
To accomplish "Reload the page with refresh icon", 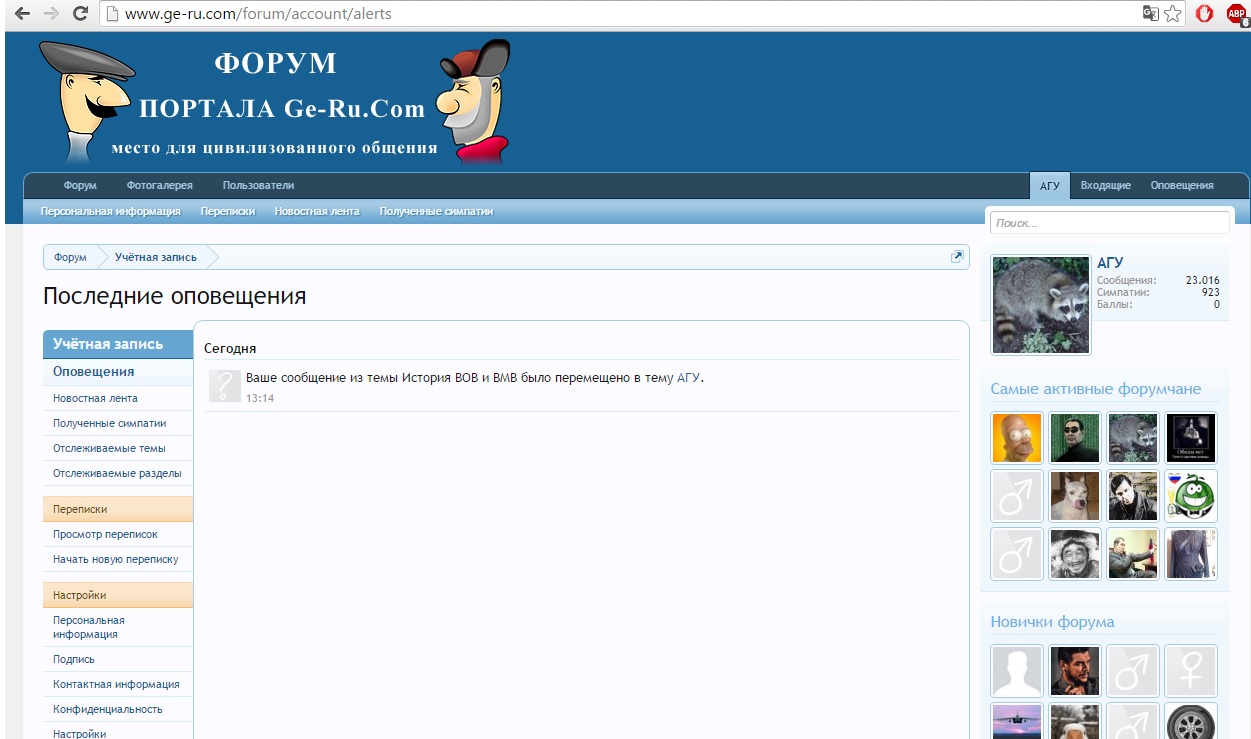I will (81, 14).
